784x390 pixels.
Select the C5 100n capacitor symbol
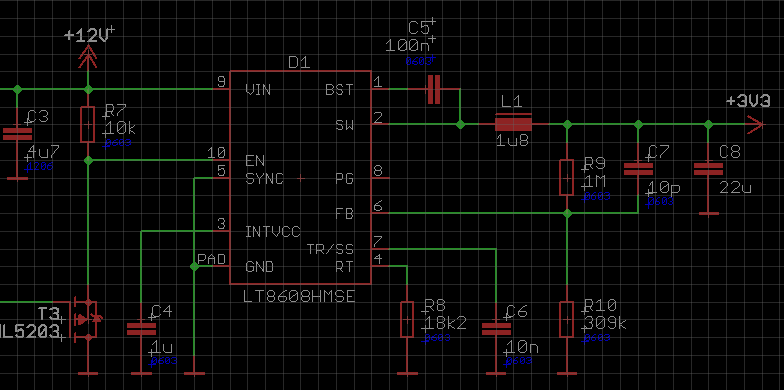(x=434, y=89)
